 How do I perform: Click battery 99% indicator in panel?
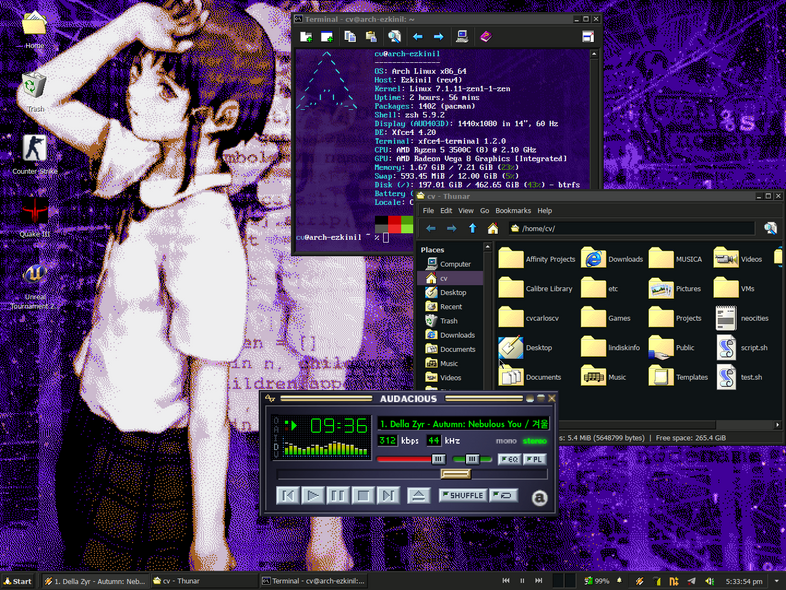click(597, 581)
